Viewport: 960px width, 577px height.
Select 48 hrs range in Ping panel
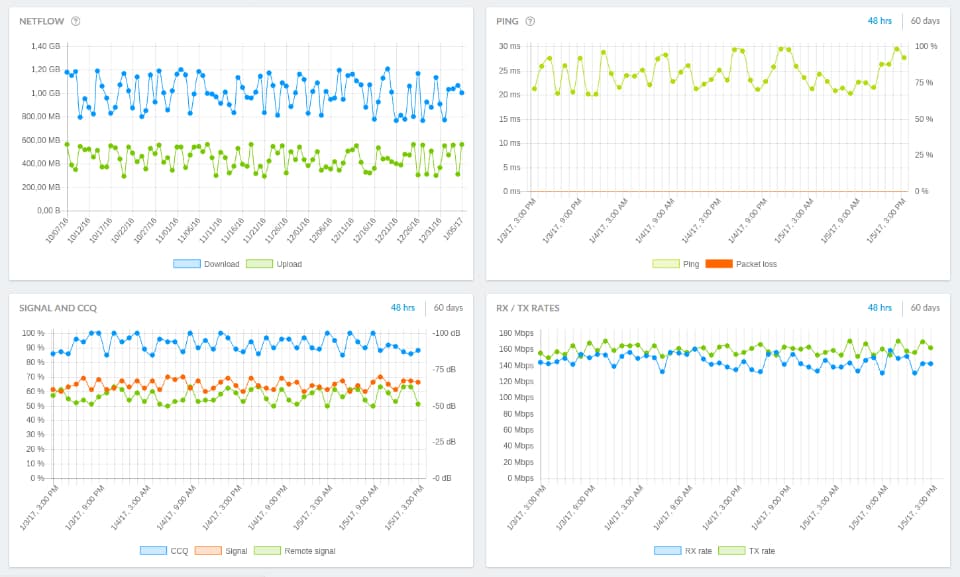[x=879, y=21]
